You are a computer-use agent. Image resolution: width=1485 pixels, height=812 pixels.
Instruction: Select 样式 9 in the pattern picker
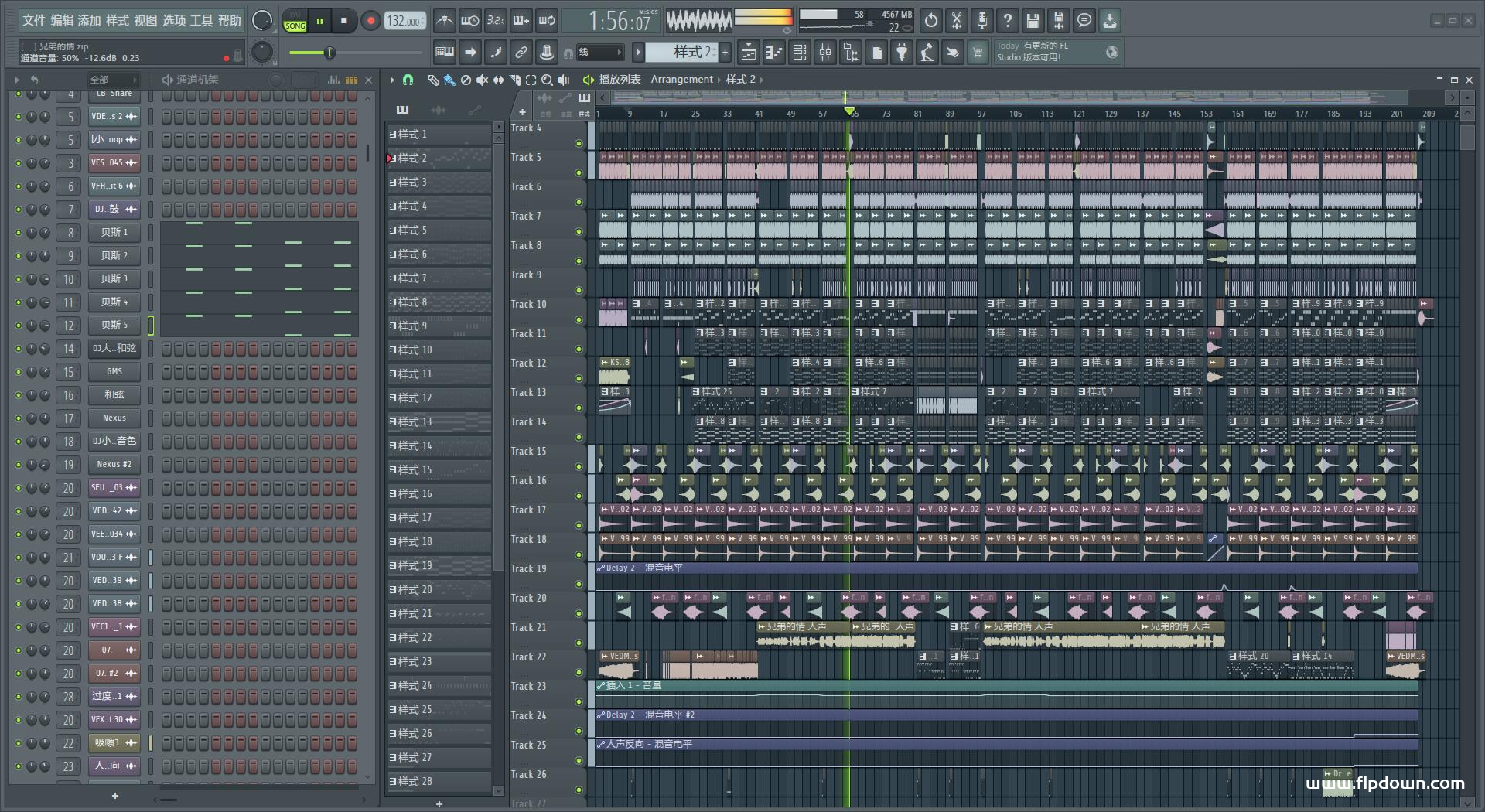point(439,326)
